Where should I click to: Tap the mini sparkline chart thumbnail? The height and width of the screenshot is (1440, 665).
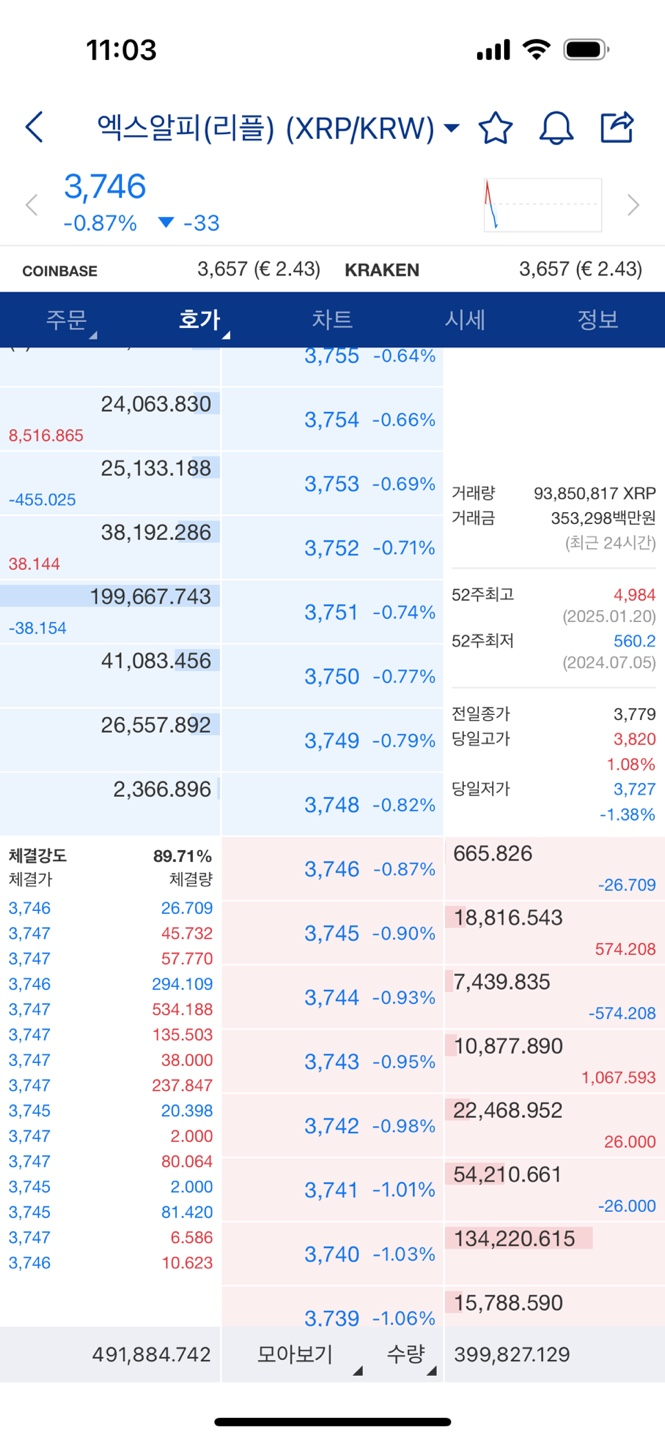tap(543, 204)
